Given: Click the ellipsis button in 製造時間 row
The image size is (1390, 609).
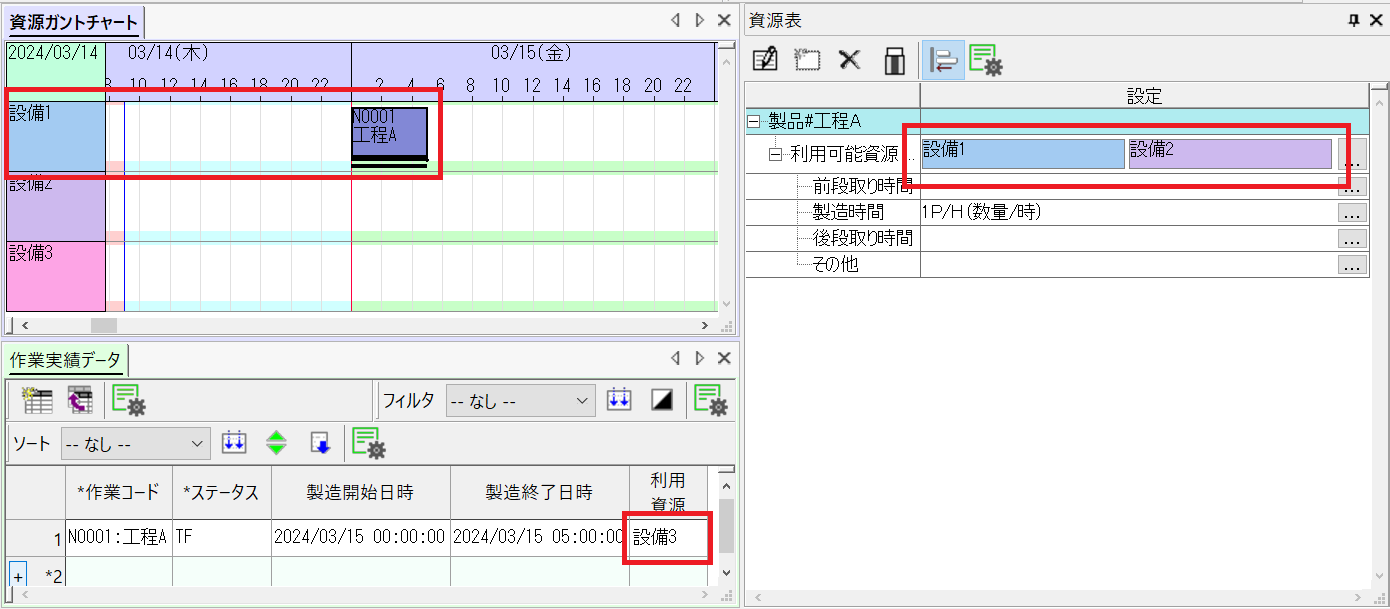Looking at the screenshot, I should (1352, 212).
